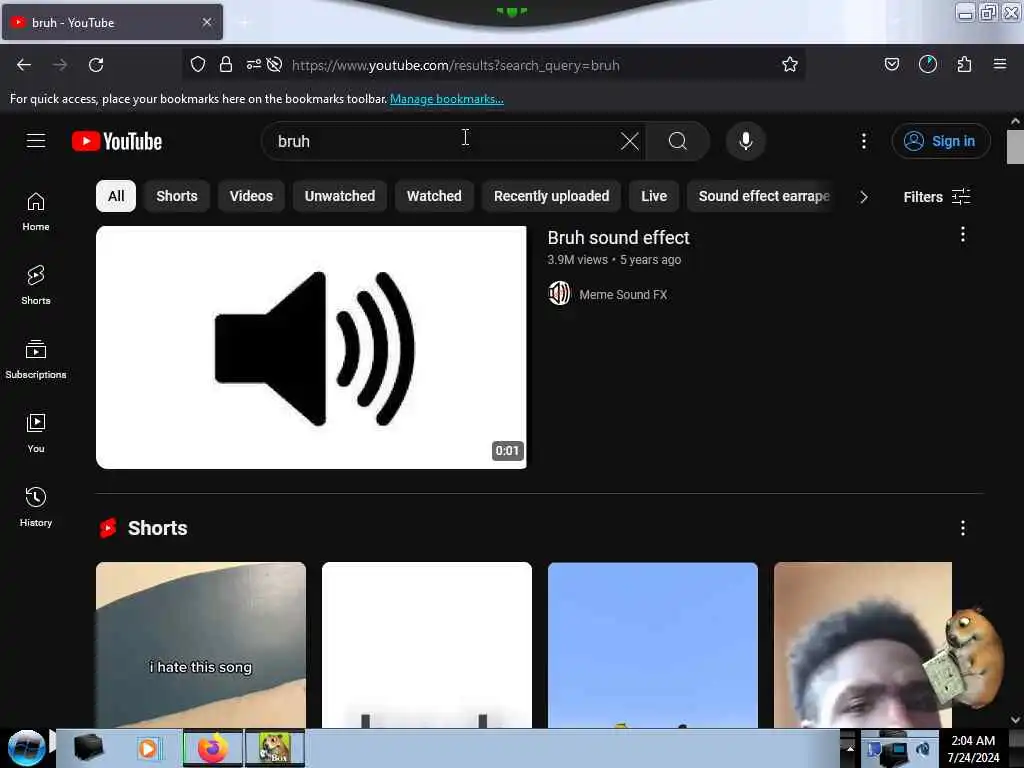The image size is (1024, 768).
Task: Open the tracking protection shield
Action: (x=198, y=64)
